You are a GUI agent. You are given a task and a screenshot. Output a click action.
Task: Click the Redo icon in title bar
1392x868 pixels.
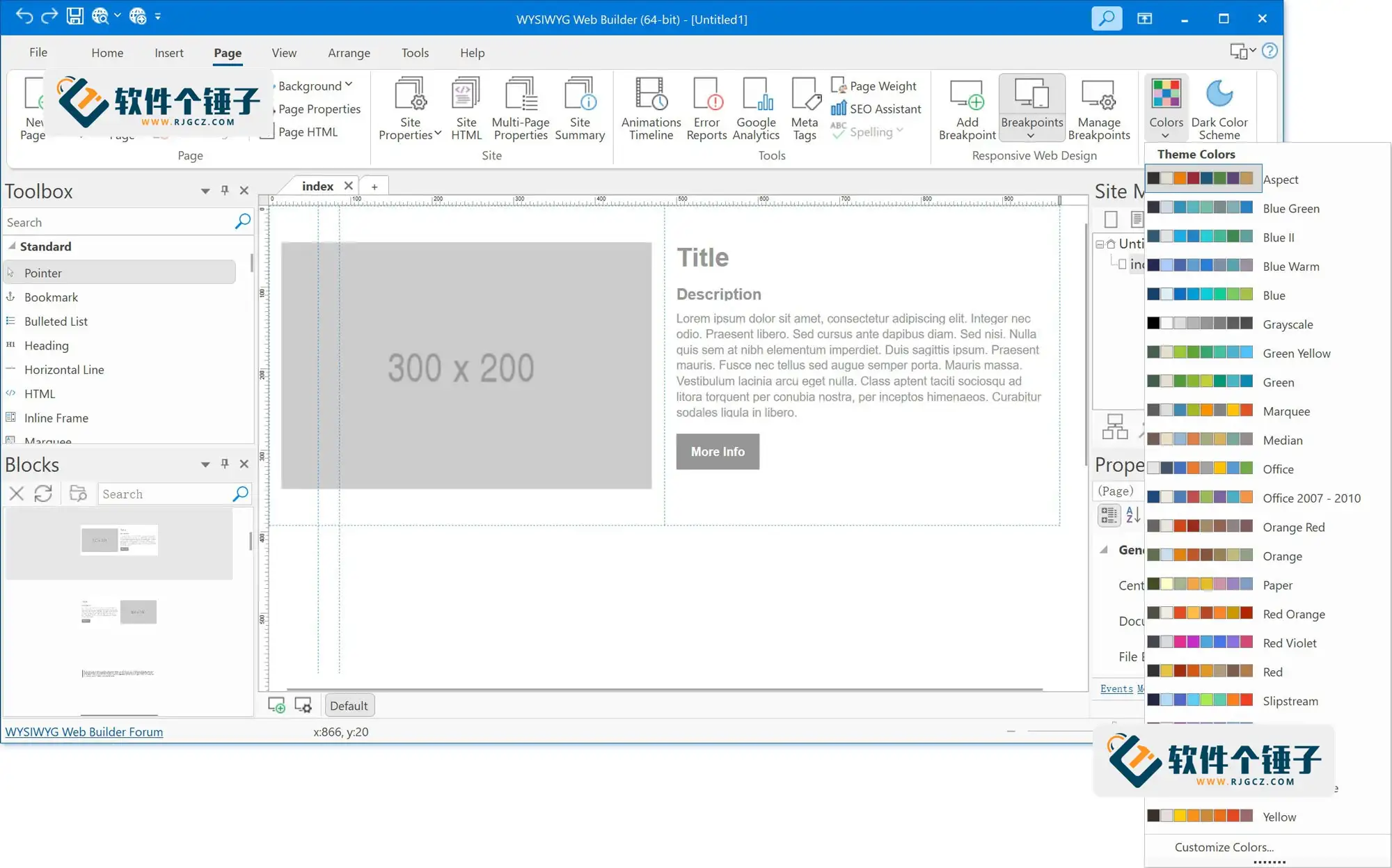point(49,16)
